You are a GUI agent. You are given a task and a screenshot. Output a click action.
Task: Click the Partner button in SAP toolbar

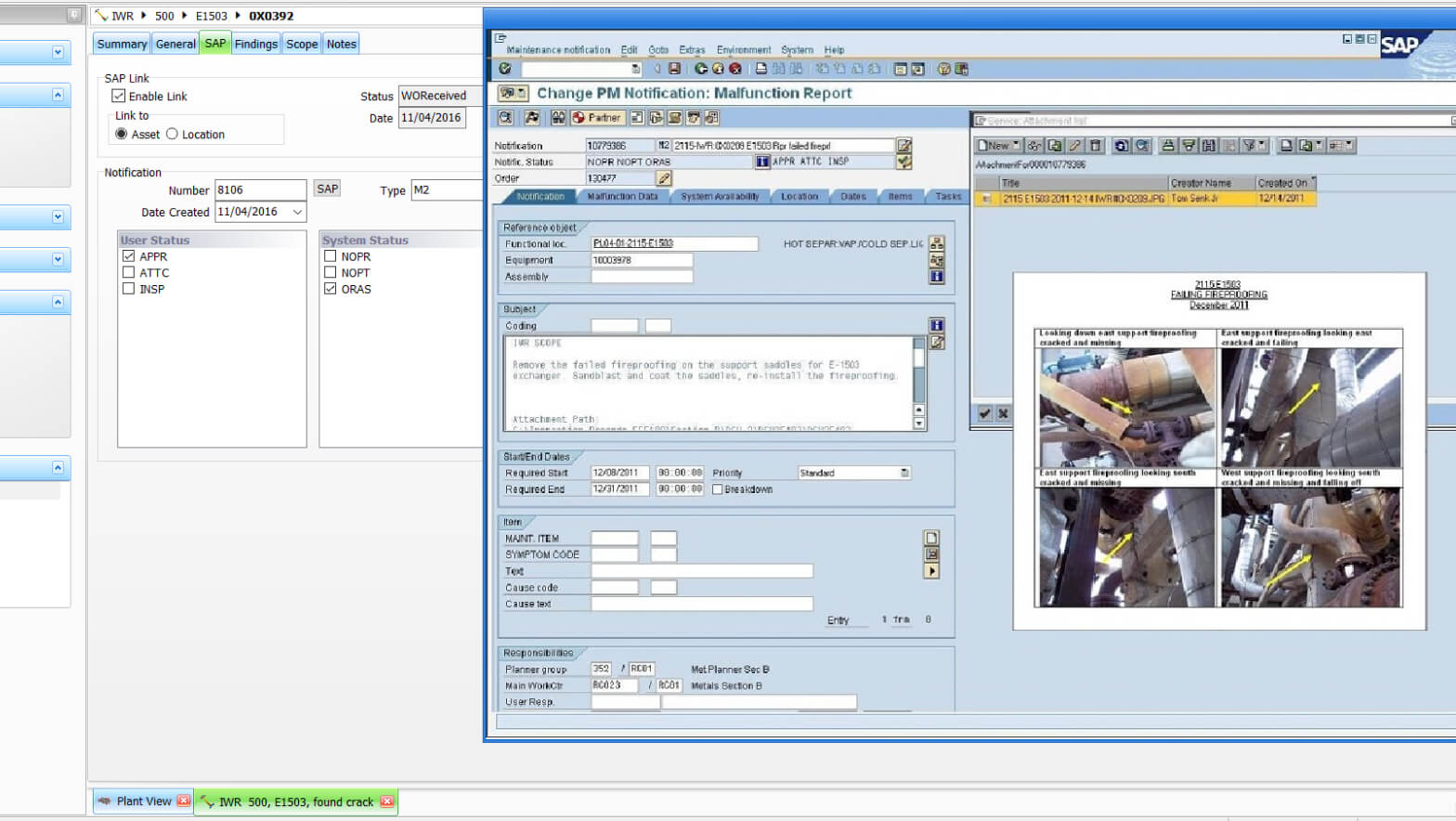[596, 118]
